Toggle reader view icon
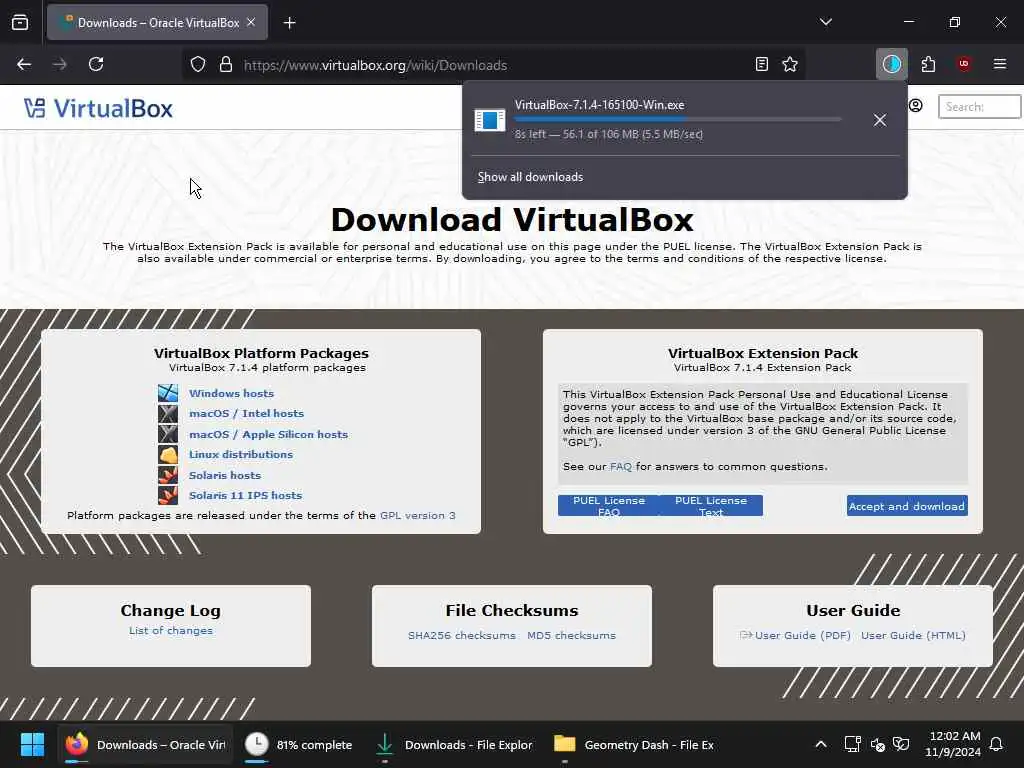1024x768 pixels. point(761,65)
